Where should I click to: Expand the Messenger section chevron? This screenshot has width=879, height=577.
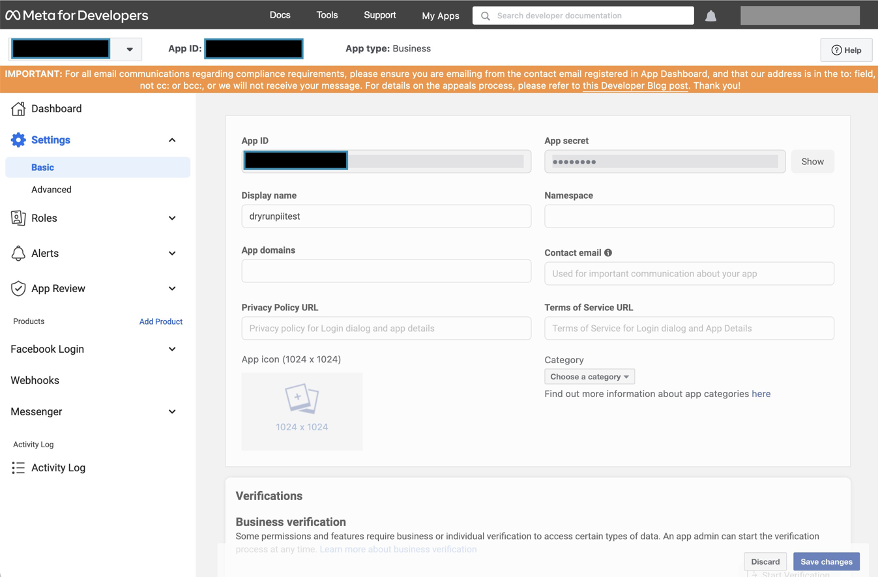[x=172, y=412]
